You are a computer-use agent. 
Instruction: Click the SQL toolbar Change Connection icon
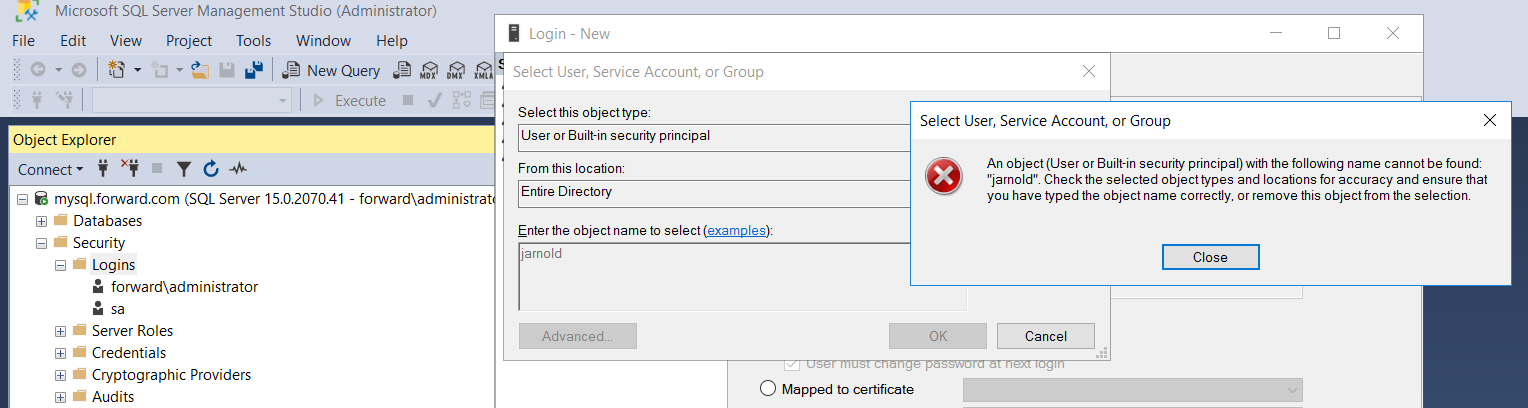[x=65, y=100]
